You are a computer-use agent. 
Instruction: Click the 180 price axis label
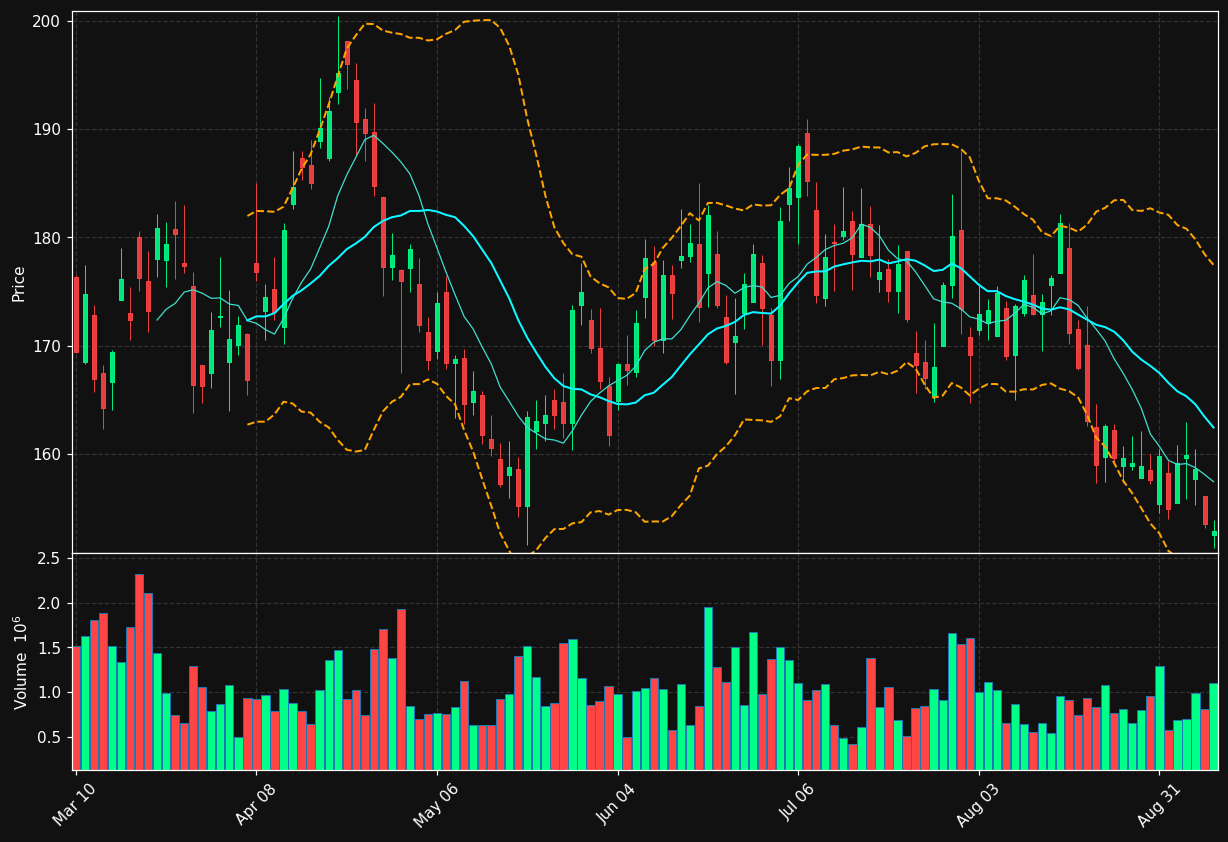pyautogui.click(x=48, y=238)
